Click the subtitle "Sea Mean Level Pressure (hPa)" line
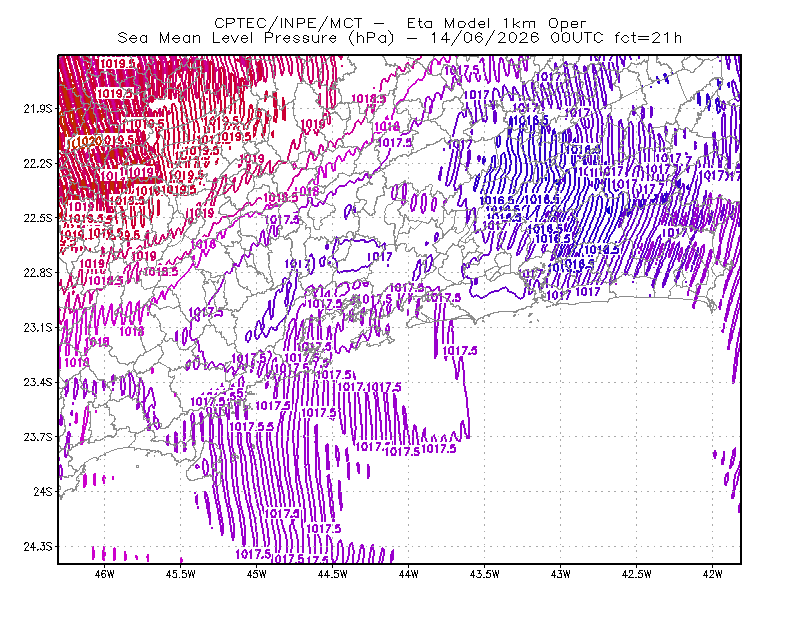Screen dimensions: 800x618 pos(400,38)
